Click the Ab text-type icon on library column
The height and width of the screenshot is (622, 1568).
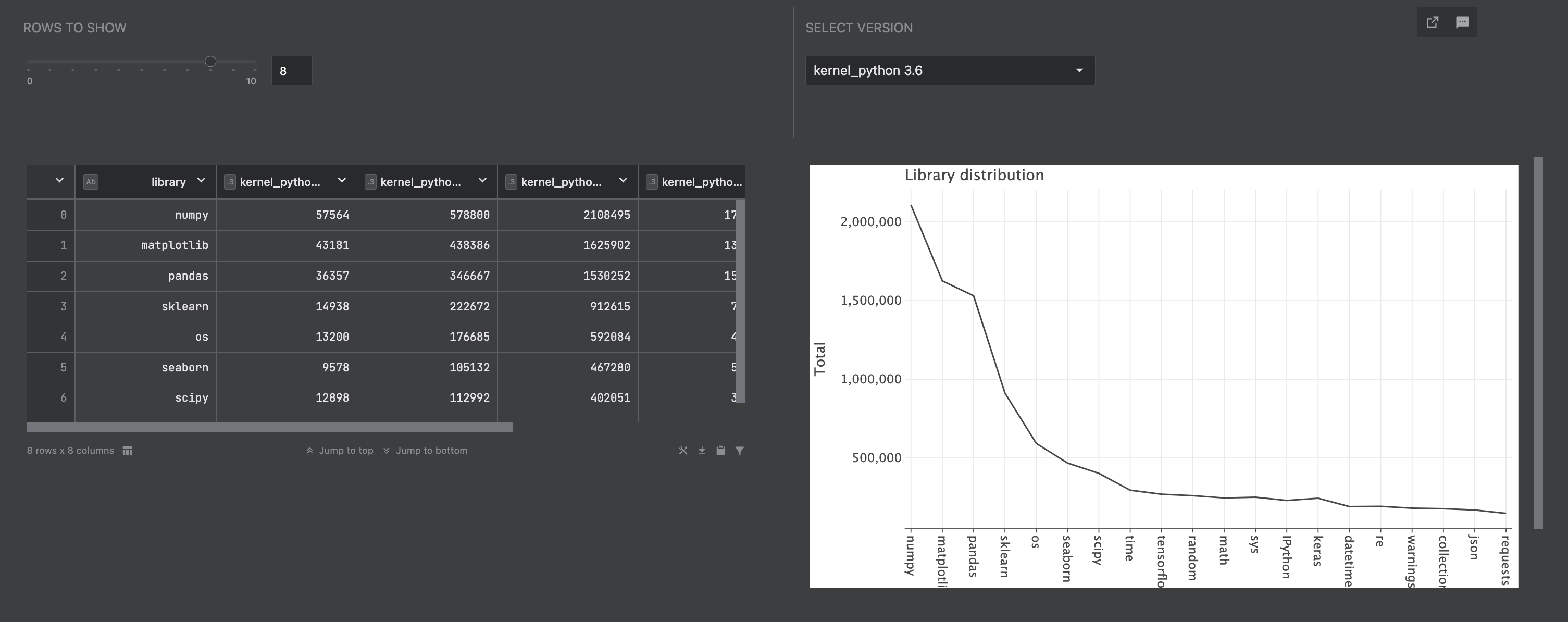[x=91, y=181]
